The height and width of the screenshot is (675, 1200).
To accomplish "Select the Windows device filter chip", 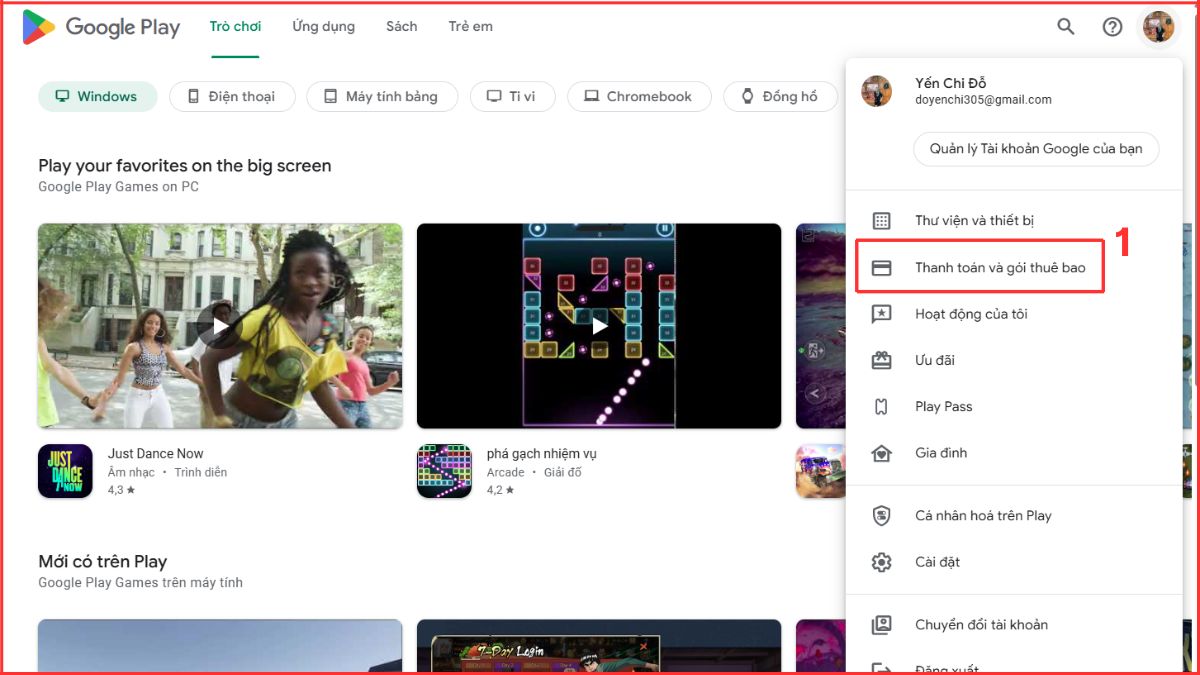I will pyautogui.click(x=98, y=96).
